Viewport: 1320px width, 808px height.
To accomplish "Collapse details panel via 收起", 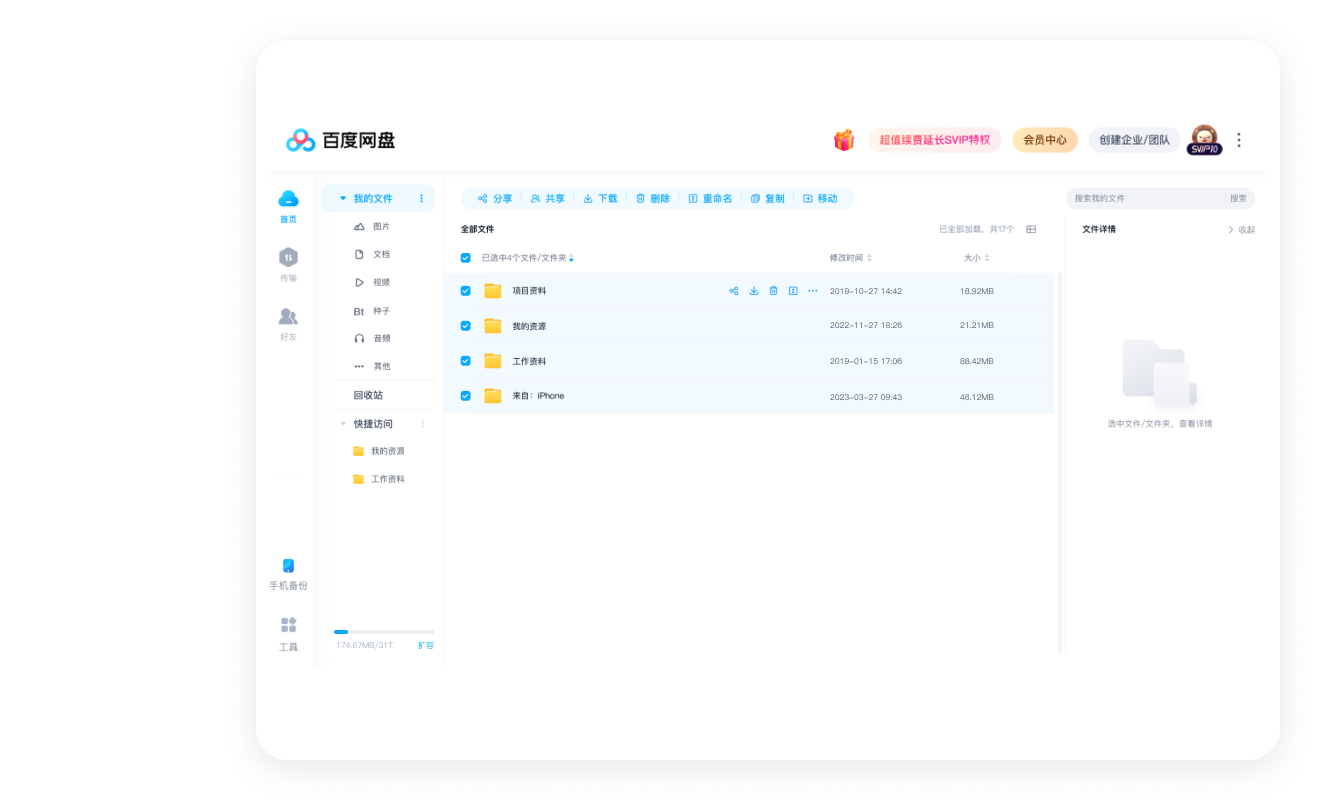I will [x=1241, y=230].
